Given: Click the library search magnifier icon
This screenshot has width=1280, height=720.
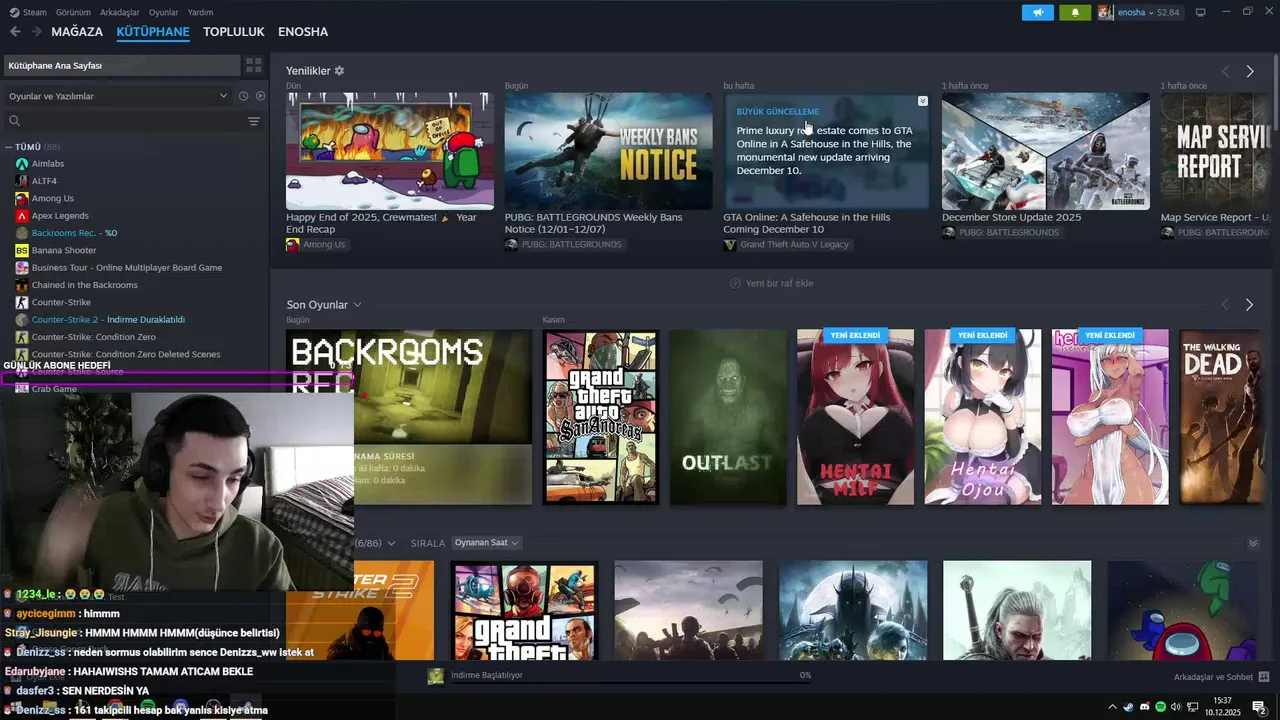Looking at the screenshot, I should point(15,121).
